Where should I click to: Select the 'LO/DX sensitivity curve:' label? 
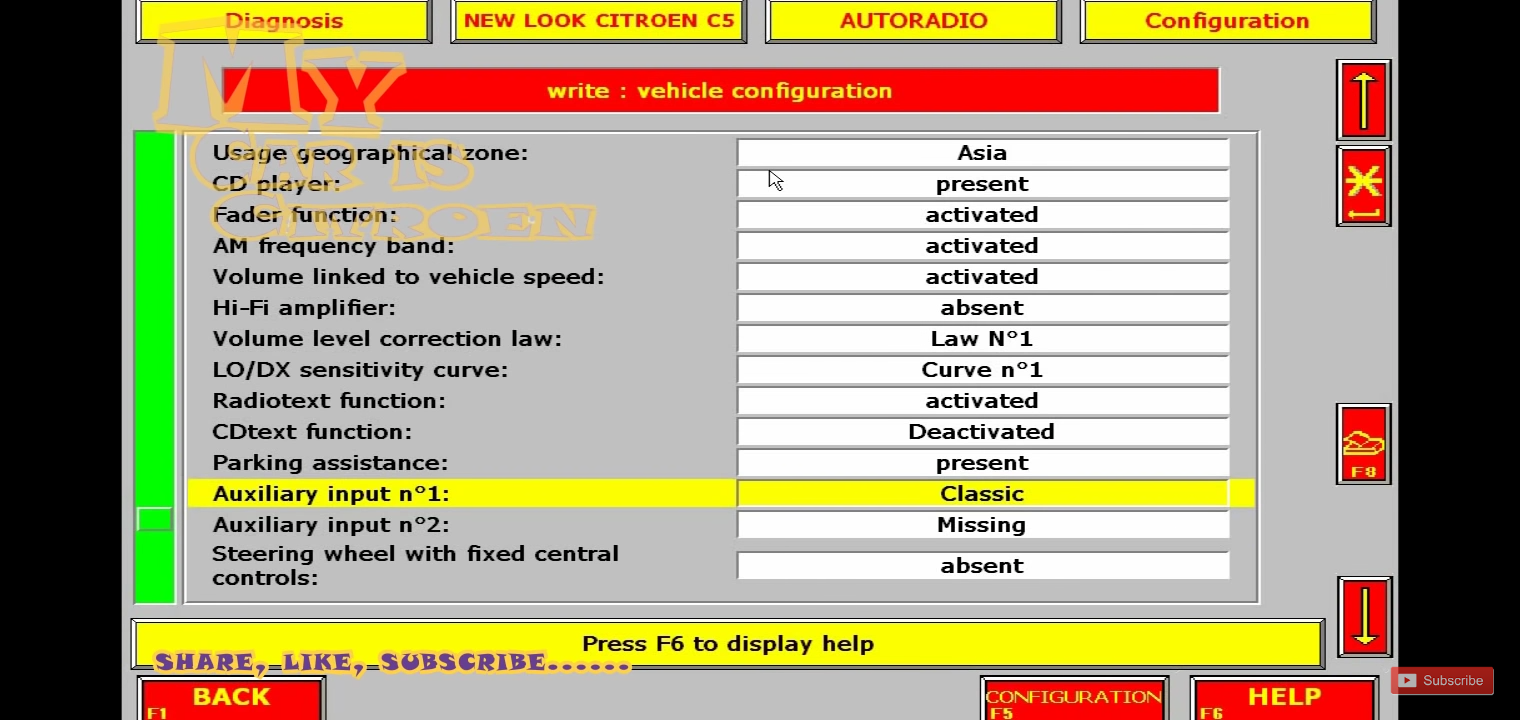coord(360,370)
